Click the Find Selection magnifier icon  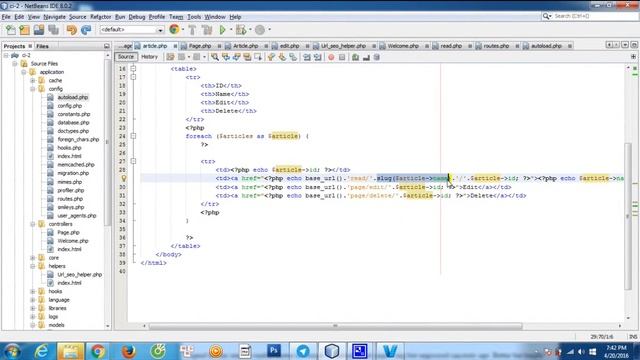tap(215, 57)
